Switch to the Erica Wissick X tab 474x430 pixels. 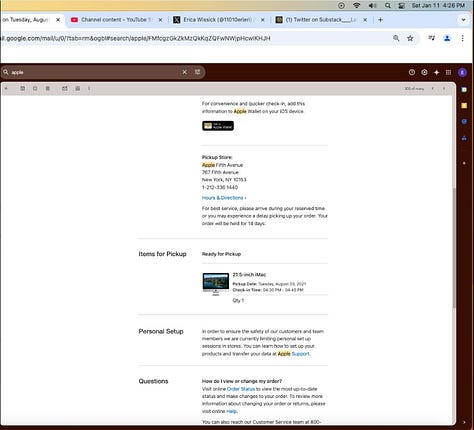(217, 20)
